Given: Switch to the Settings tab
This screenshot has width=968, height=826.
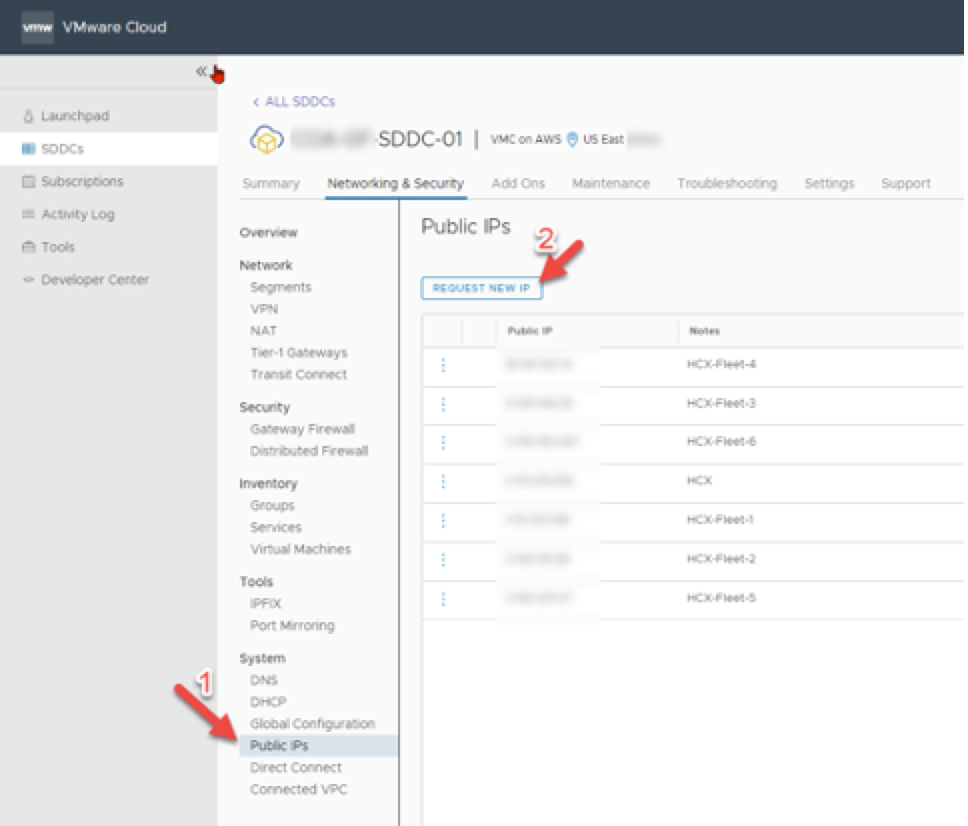Looking at the screenshot, I should pos(829,183).
